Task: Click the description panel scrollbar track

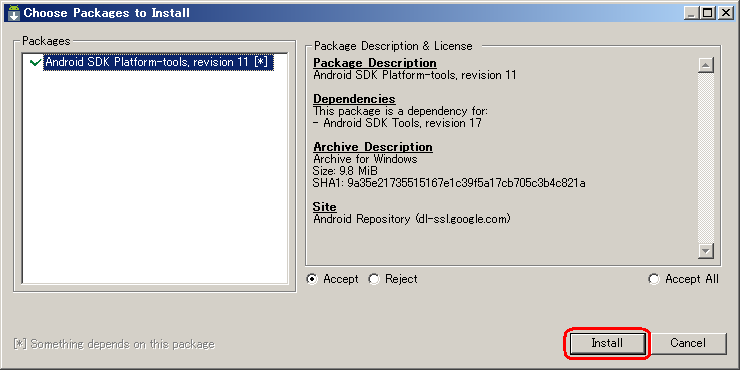Action: (706, 158)
